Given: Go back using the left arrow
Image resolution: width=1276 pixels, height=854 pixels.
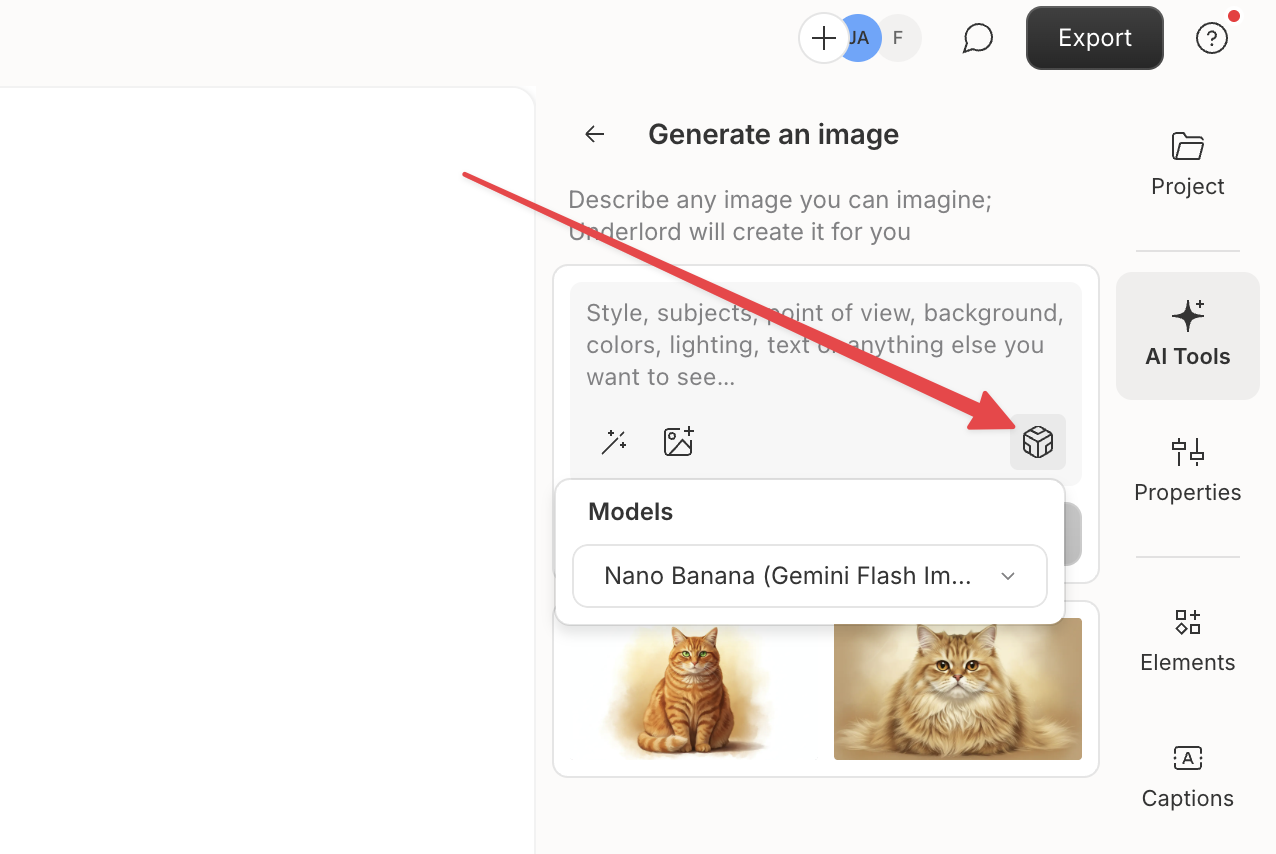Looking at the screenshot, I should point(595,134).
